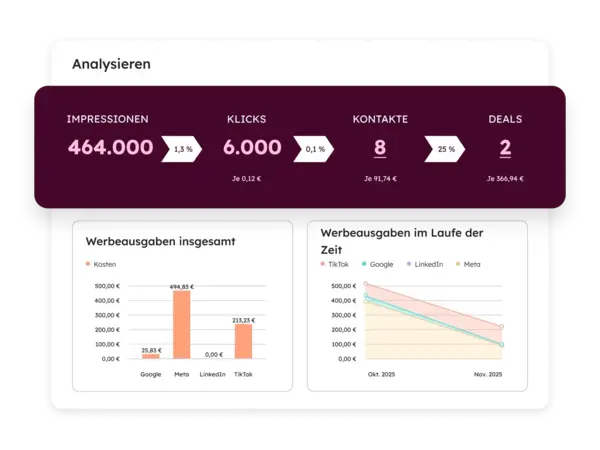Select the 6.000 clicks value
600x450 pixels.
click(x=252, y=147)
